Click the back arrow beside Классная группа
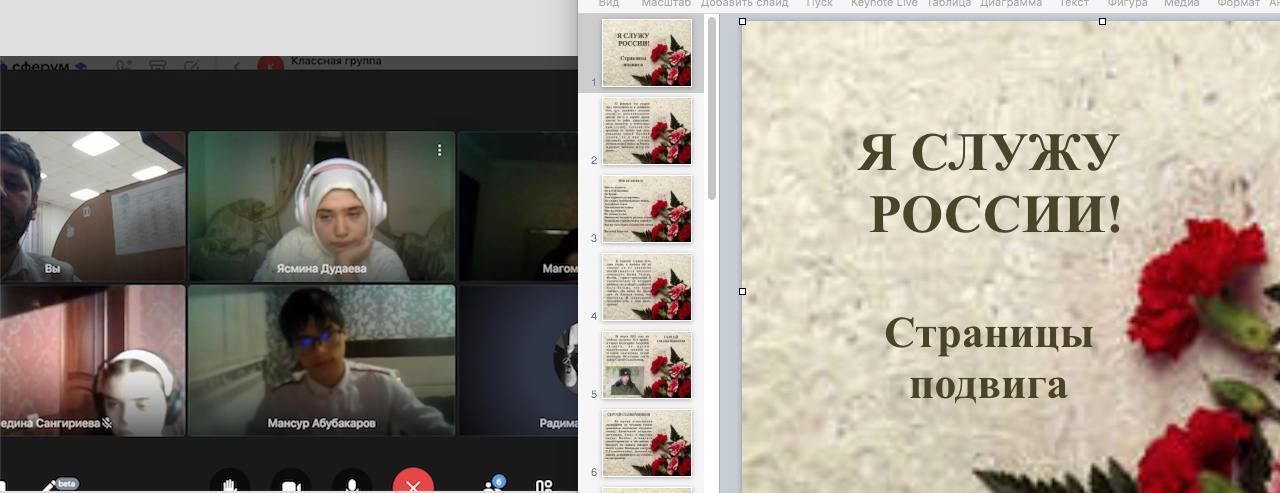 (x=237, y=67)
